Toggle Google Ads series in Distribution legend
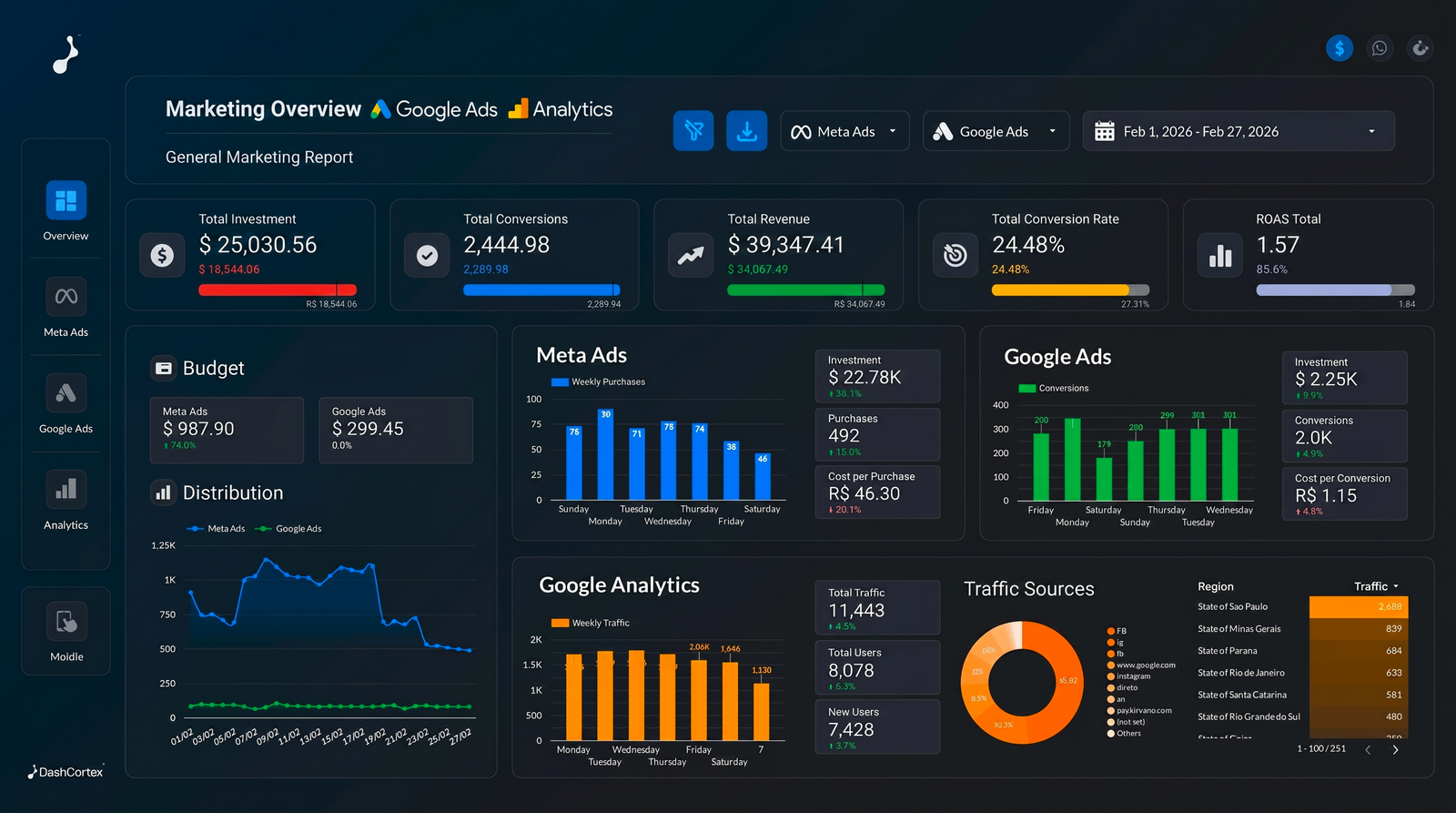The height and width of the screenshot is (813, 1456). click(x=288, y=529)
